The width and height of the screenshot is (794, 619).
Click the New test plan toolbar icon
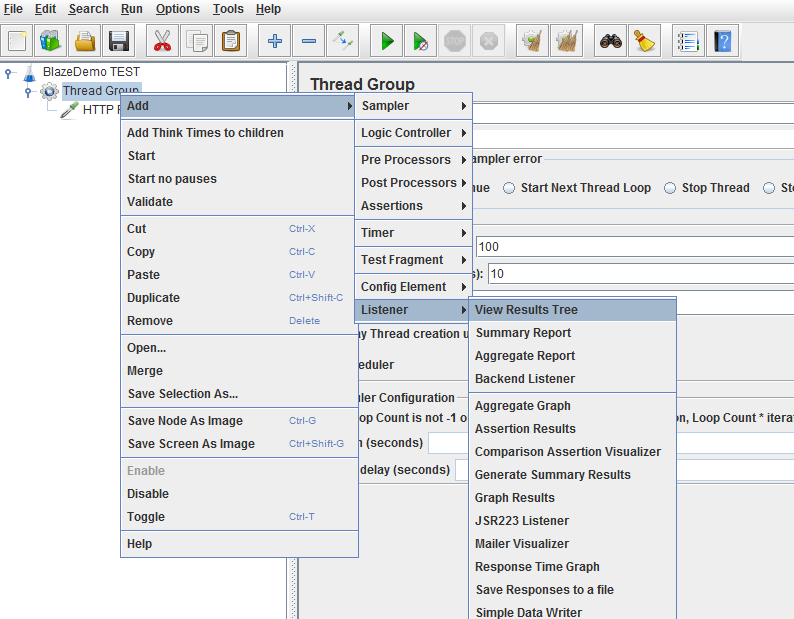(x=18, y=41)
